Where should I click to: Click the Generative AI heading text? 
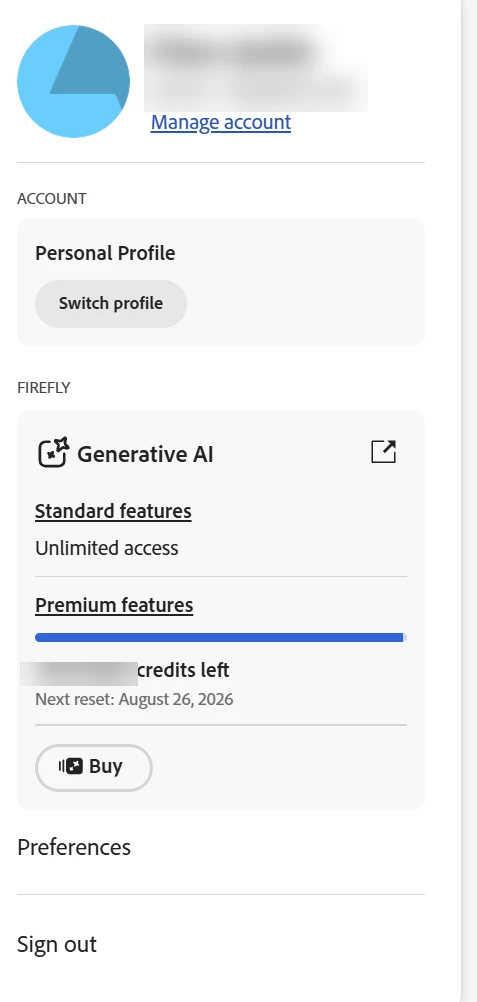tap(145, 454)
